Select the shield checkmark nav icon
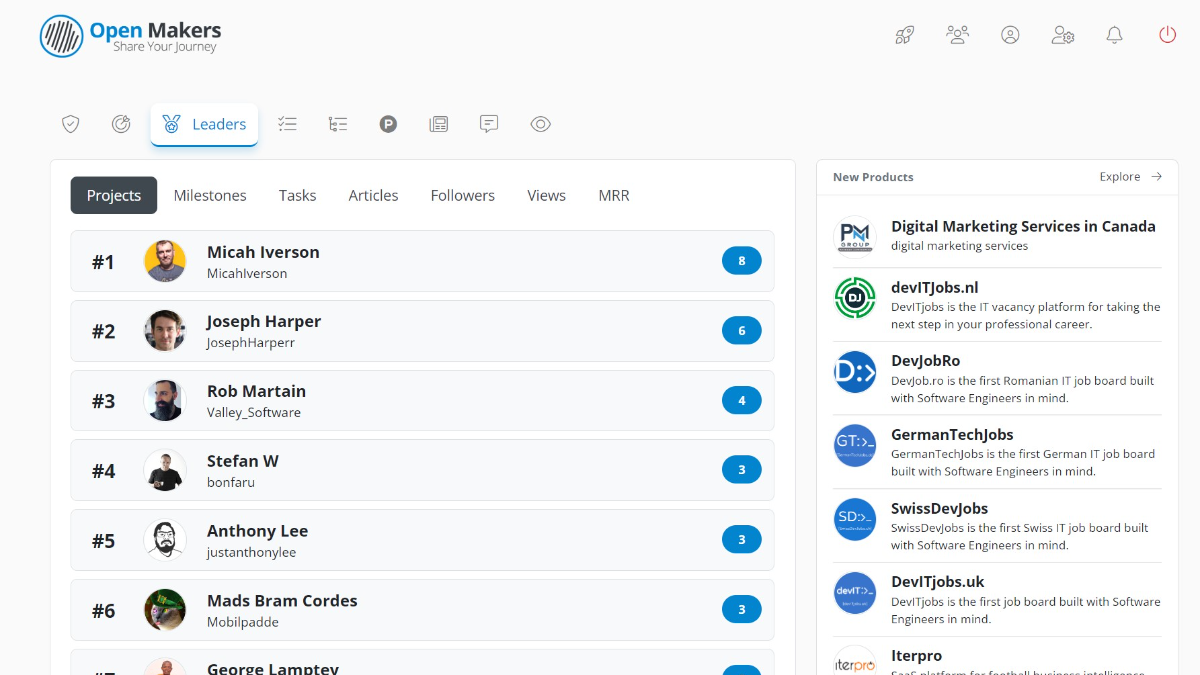Image resolution: width=1200 pixels, height=675 pixels. [70, 124]
